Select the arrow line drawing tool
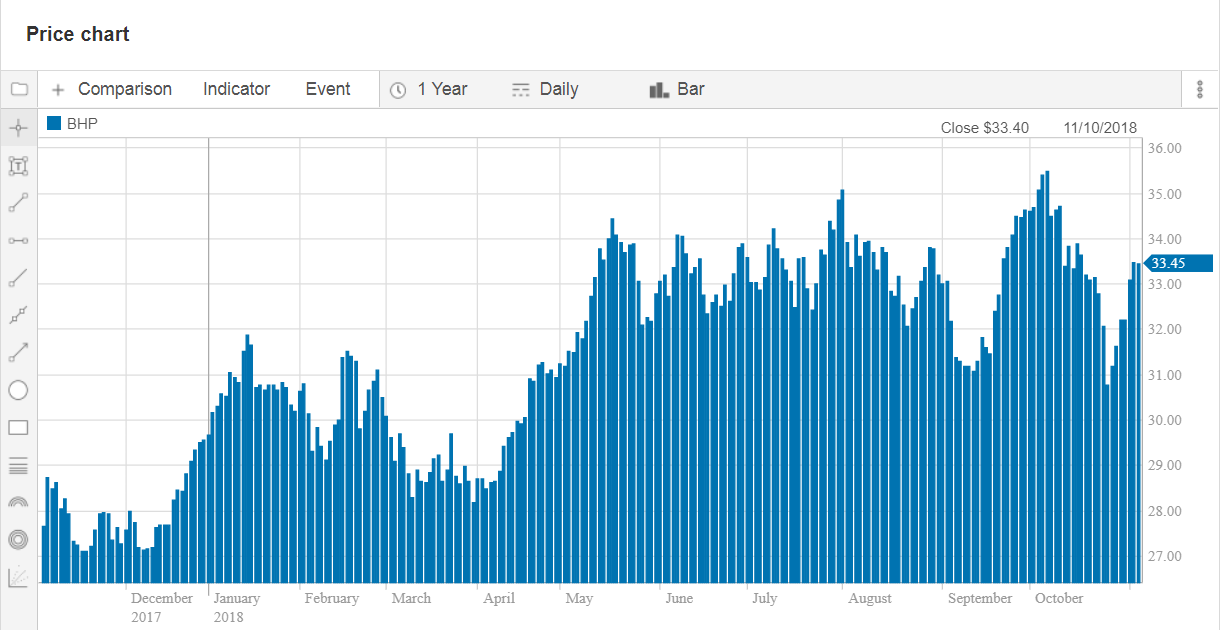The height and width of the screenshot is (630, 1220). coord(18,352)
